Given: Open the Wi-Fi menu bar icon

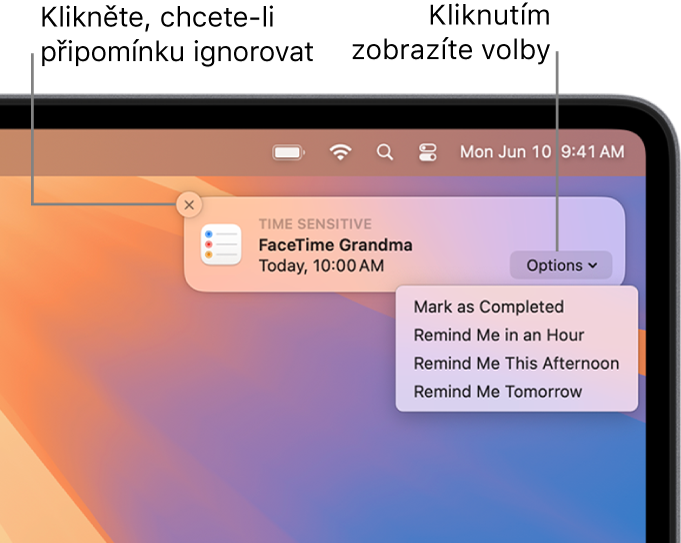Looking at the screenshot, I should [x=340, y=152].
